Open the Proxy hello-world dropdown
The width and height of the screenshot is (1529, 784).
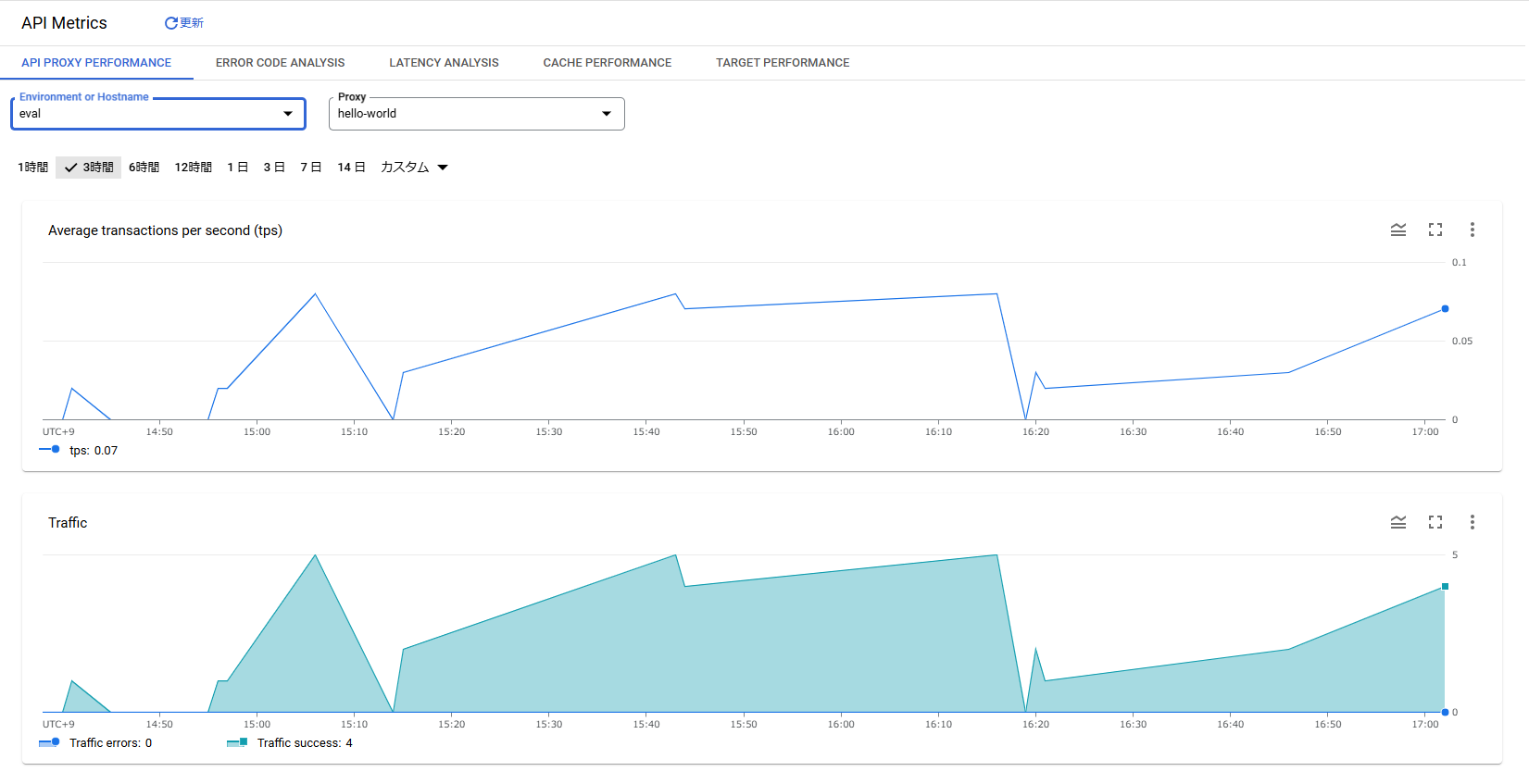pos(476,114)
